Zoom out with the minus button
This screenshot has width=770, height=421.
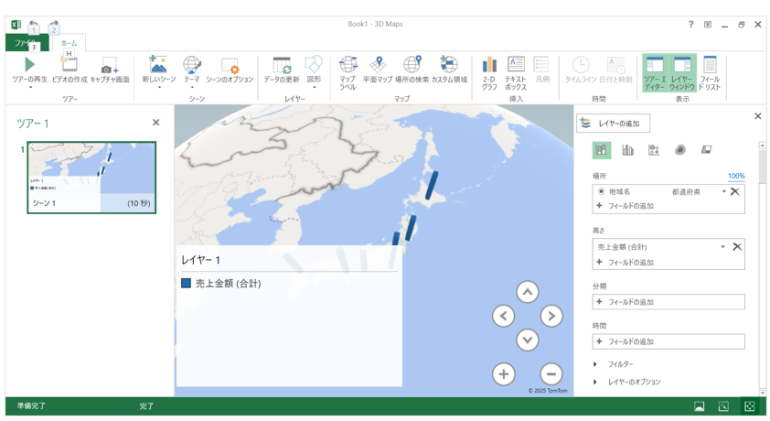[x=551, y=374]
